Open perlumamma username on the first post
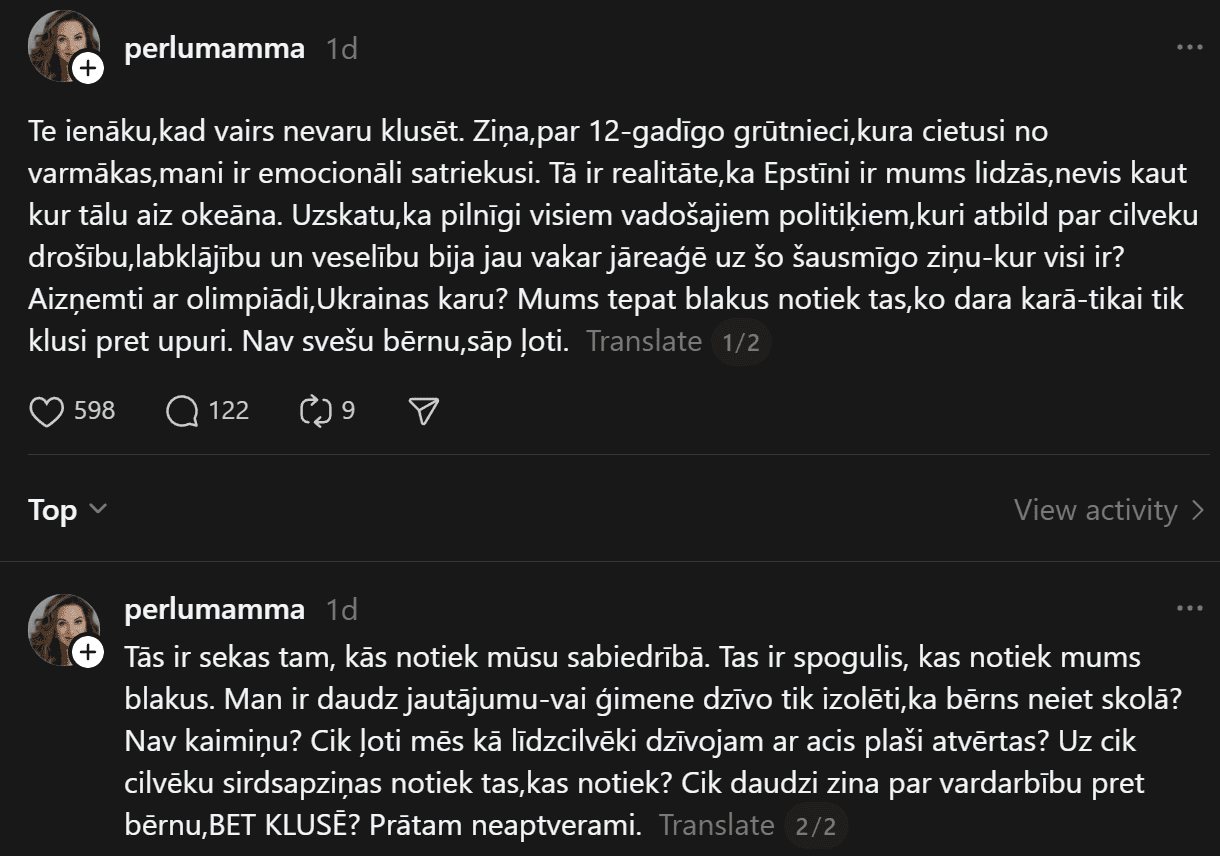 click(214, 49)
